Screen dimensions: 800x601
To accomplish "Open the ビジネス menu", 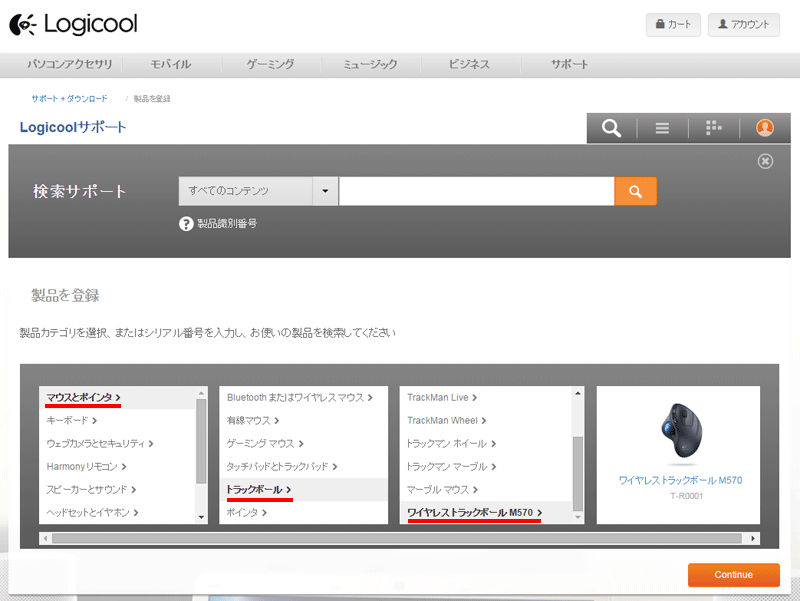I will point(469,64).
